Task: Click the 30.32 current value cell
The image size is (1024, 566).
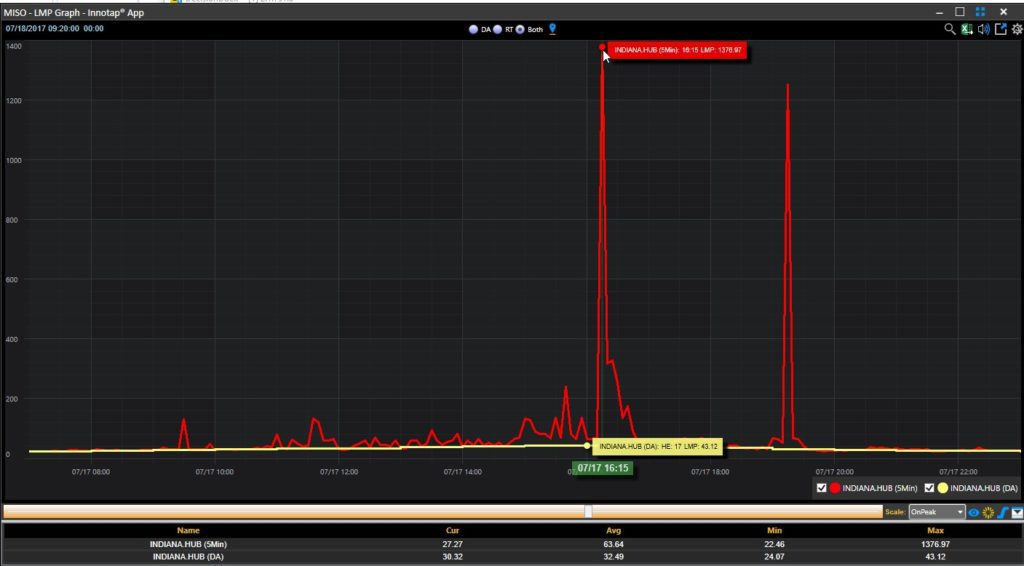Action: 452,557
